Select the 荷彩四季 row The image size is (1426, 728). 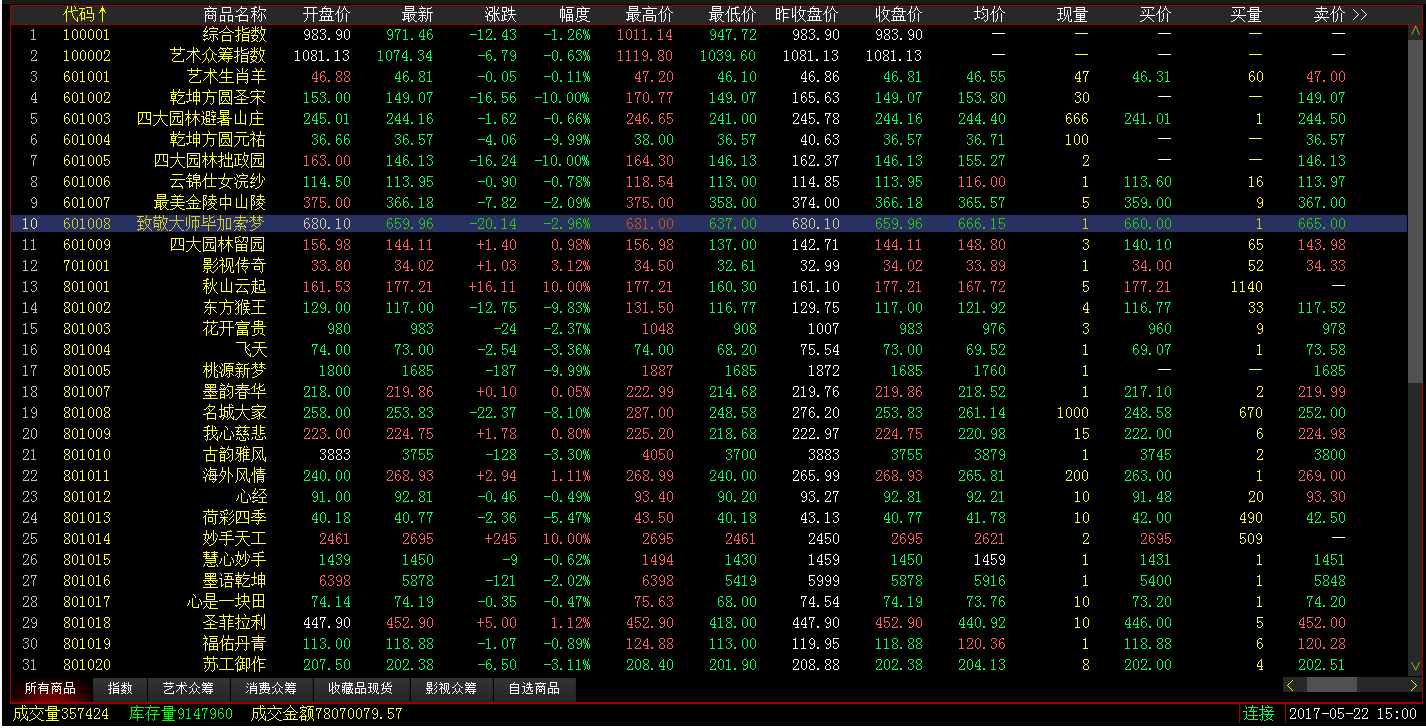709,518
